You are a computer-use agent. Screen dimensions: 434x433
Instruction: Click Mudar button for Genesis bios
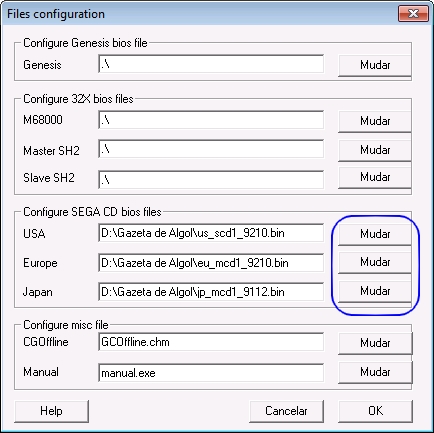click(375, 65)
